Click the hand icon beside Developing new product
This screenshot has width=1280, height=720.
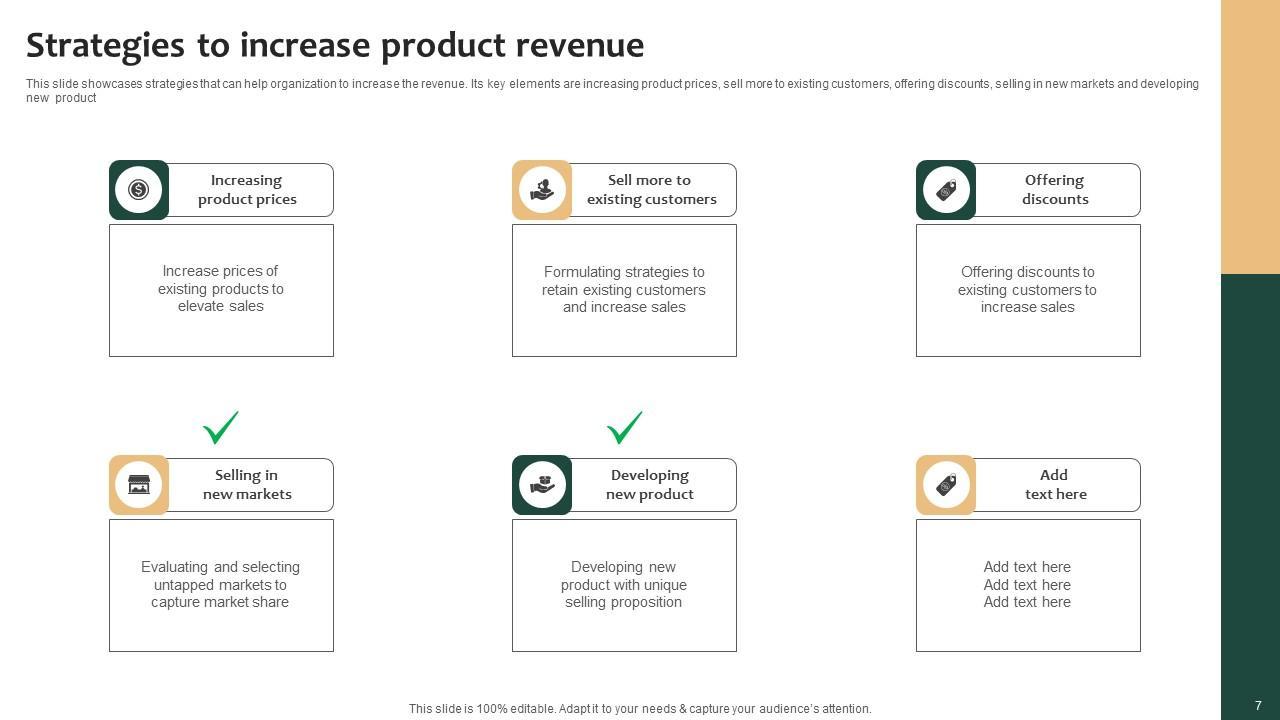(x=542, y=485)
